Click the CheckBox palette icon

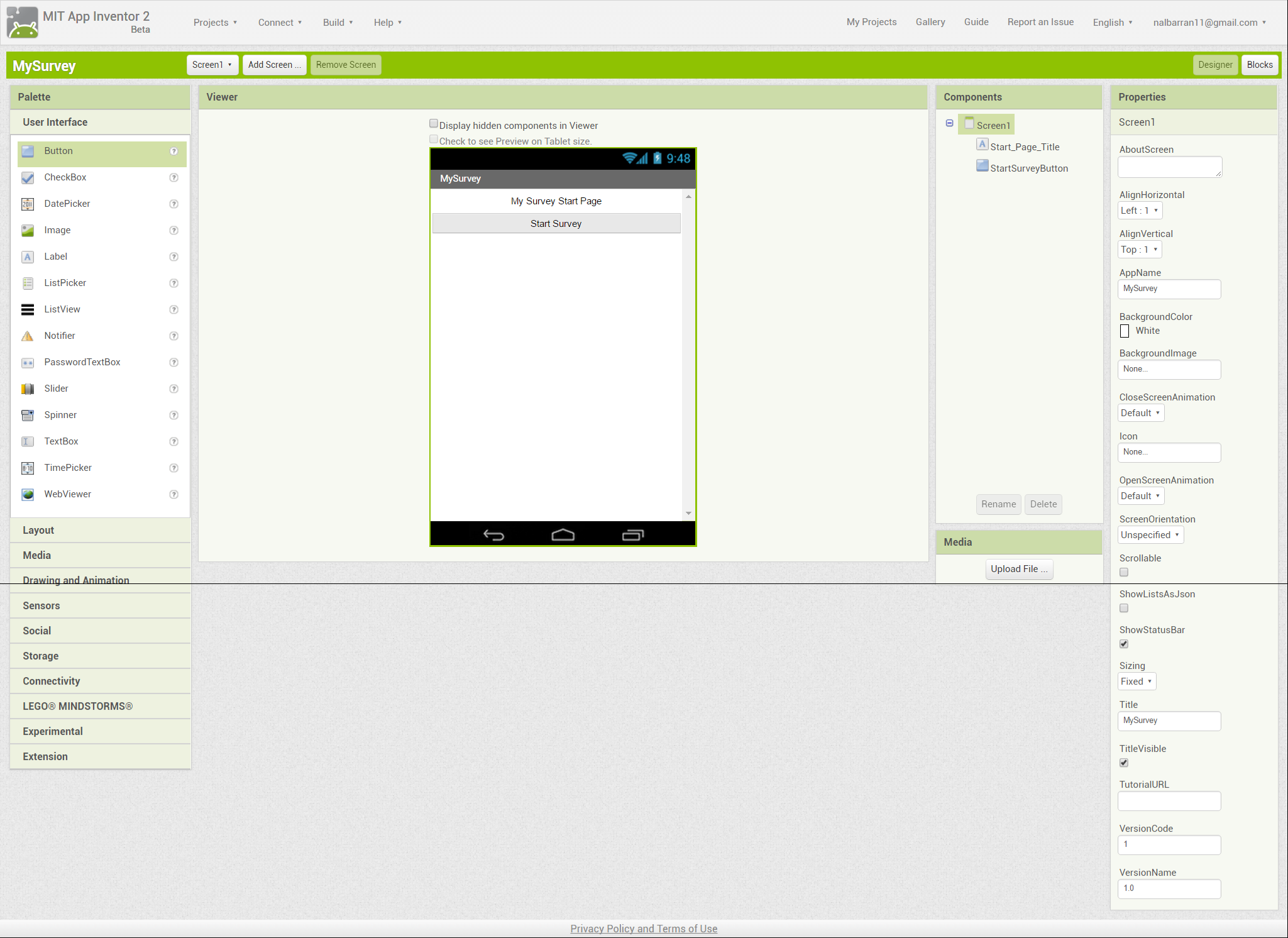28,178
